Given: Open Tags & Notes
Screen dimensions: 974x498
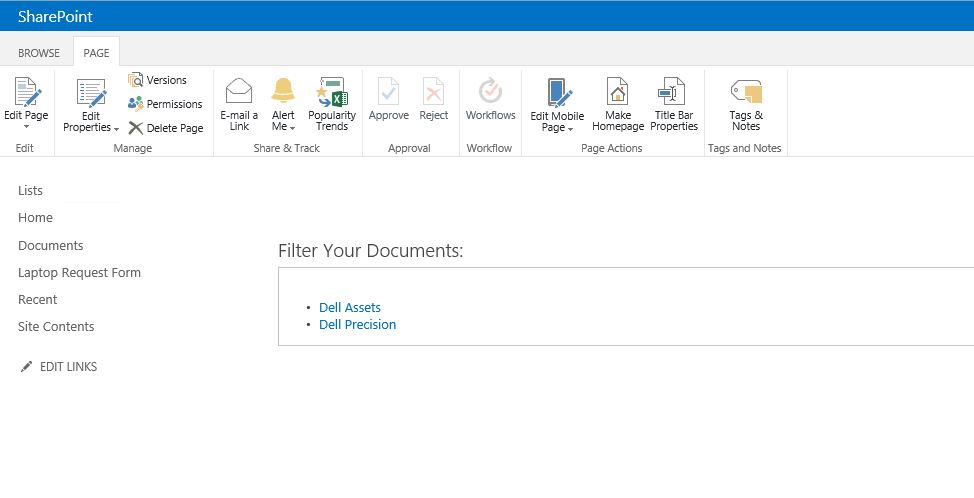Looking at the screenshot, I should point(746,104).
